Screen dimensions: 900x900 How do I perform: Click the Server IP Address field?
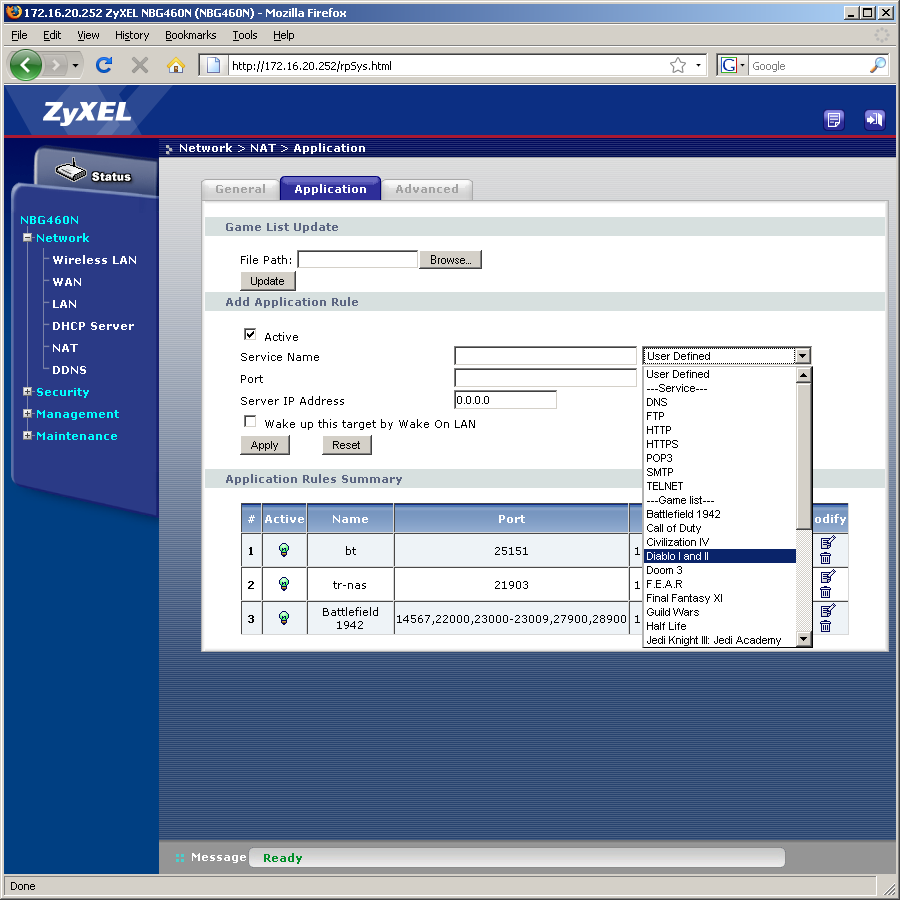click(505, 399)
